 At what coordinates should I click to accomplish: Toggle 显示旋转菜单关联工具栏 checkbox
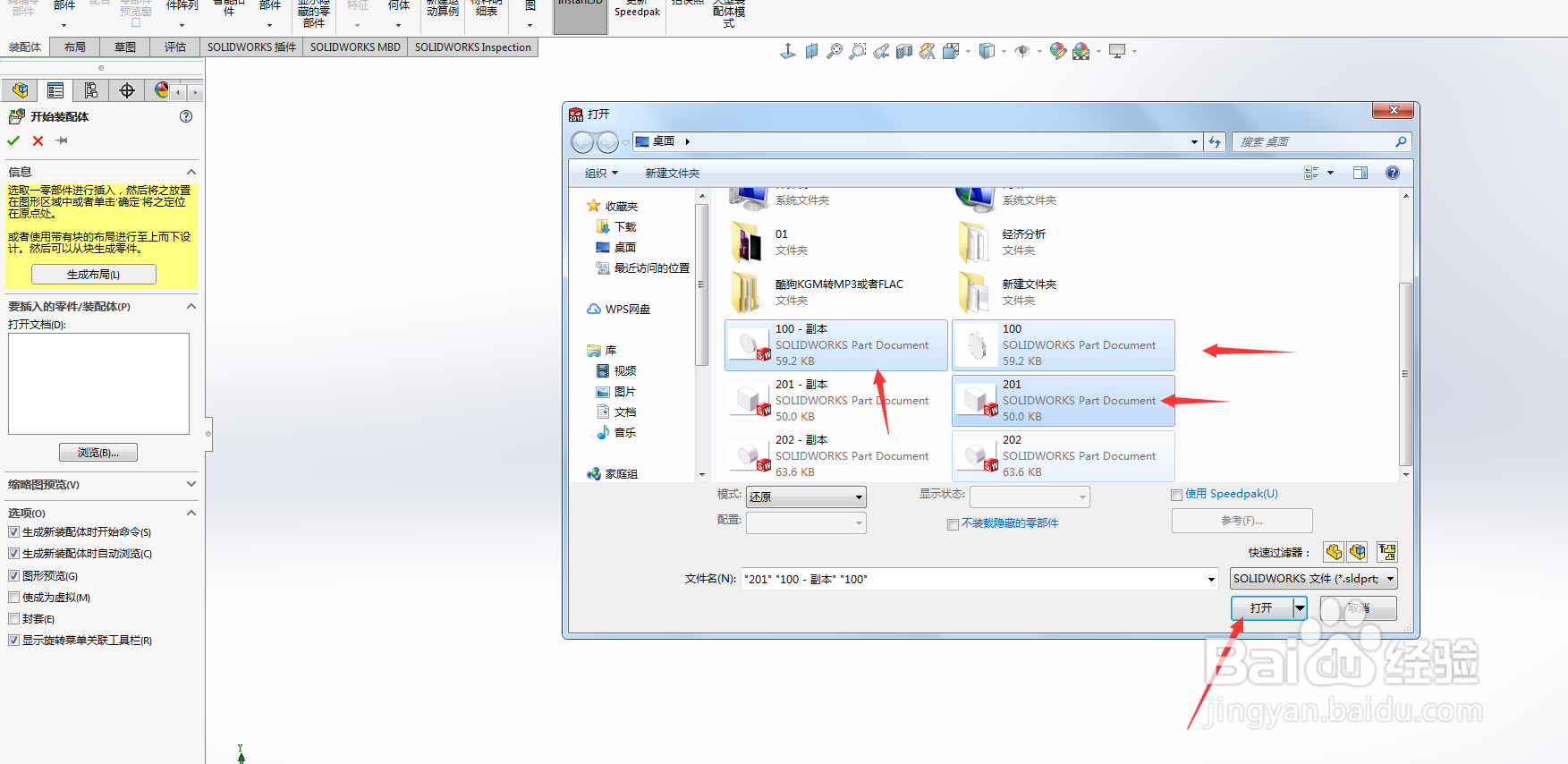coord(13,641)
